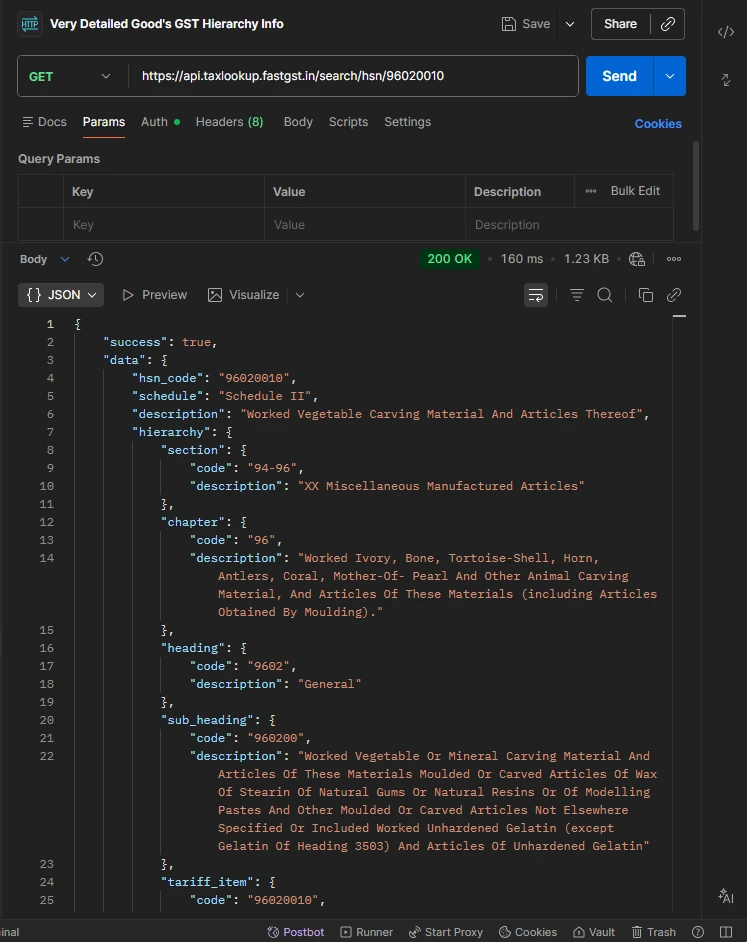
Task: Open the Docs tab
Action: [44, 122]
